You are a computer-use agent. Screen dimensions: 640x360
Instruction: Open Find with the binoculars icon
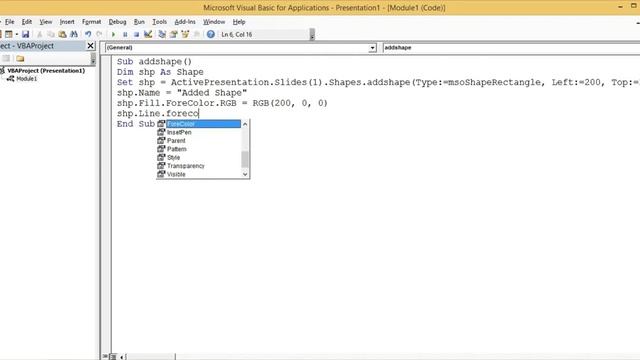74,34
